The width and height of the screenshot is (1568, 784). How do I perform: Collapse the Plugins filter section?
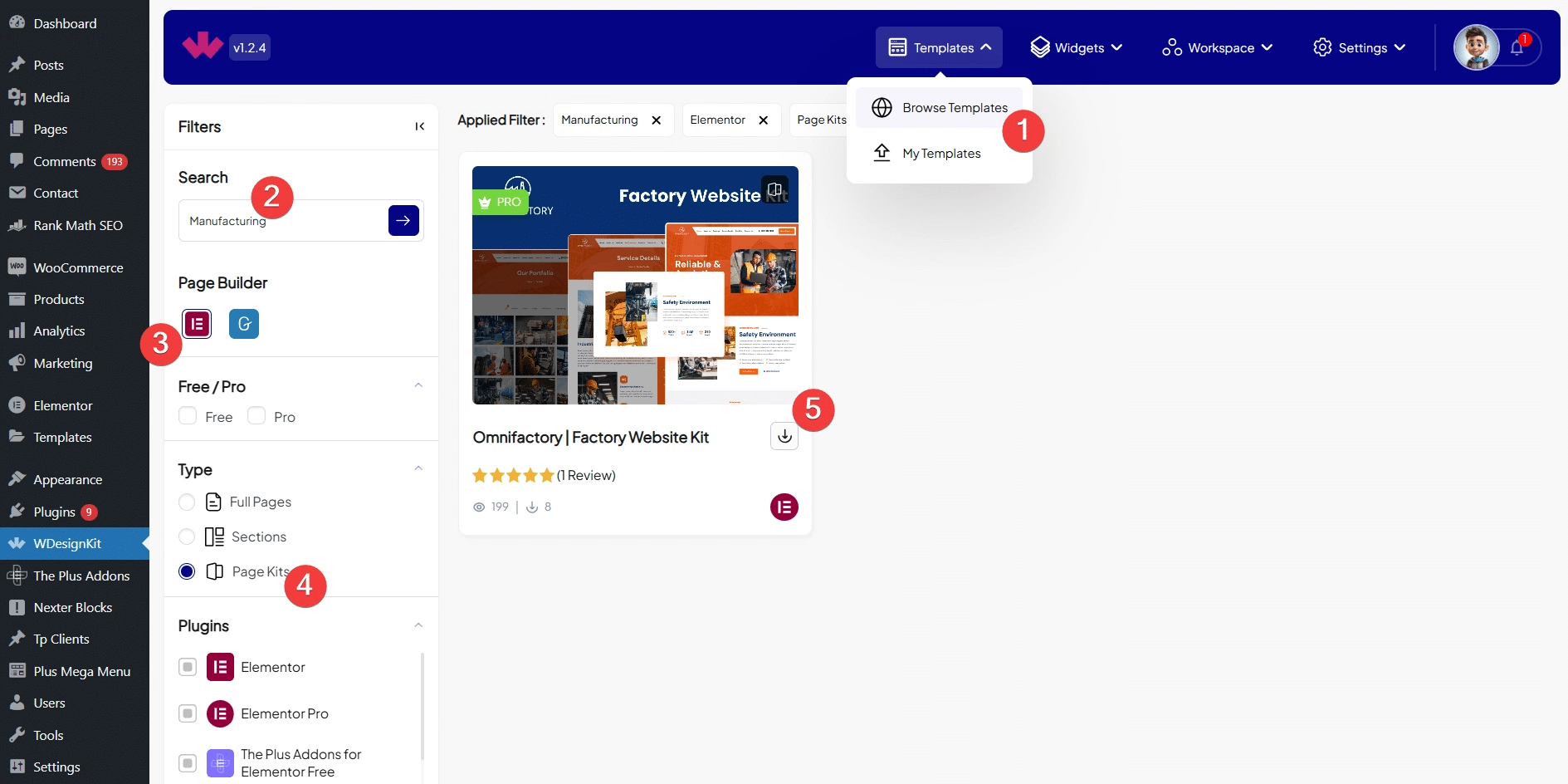click(418, 625)
